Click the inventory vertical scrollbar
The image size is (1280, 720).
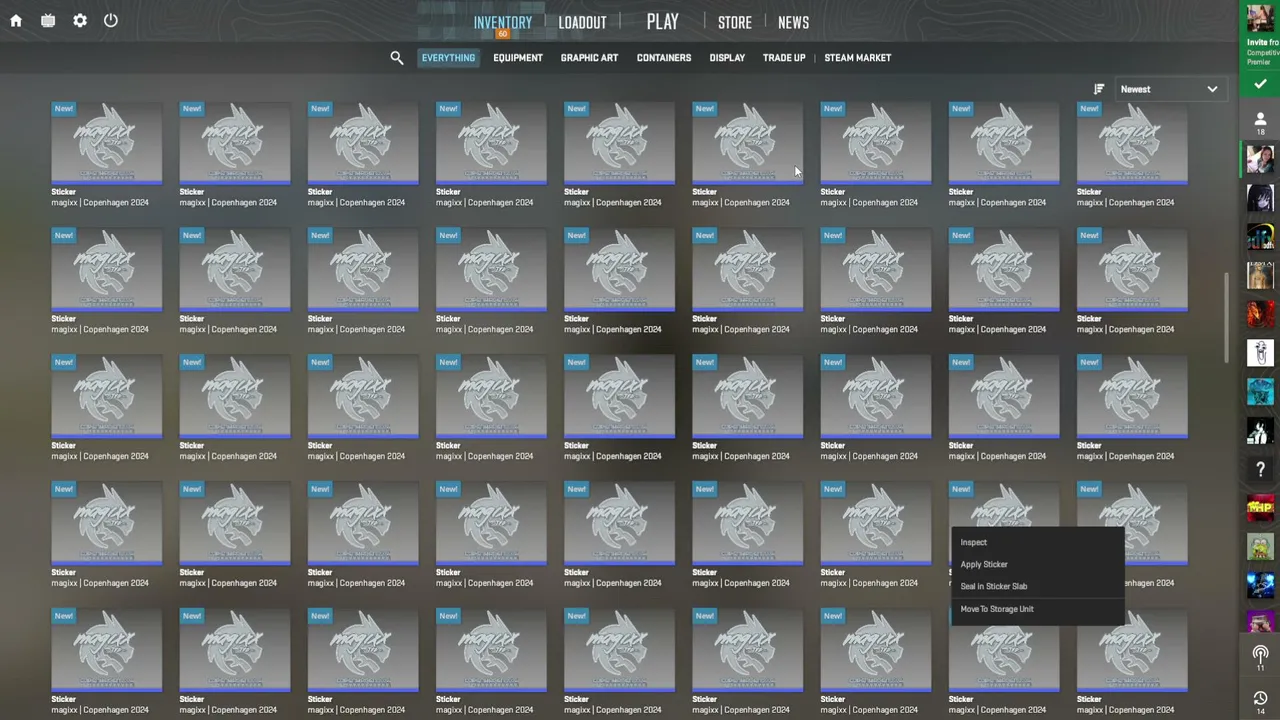(x=1226, y=317)
